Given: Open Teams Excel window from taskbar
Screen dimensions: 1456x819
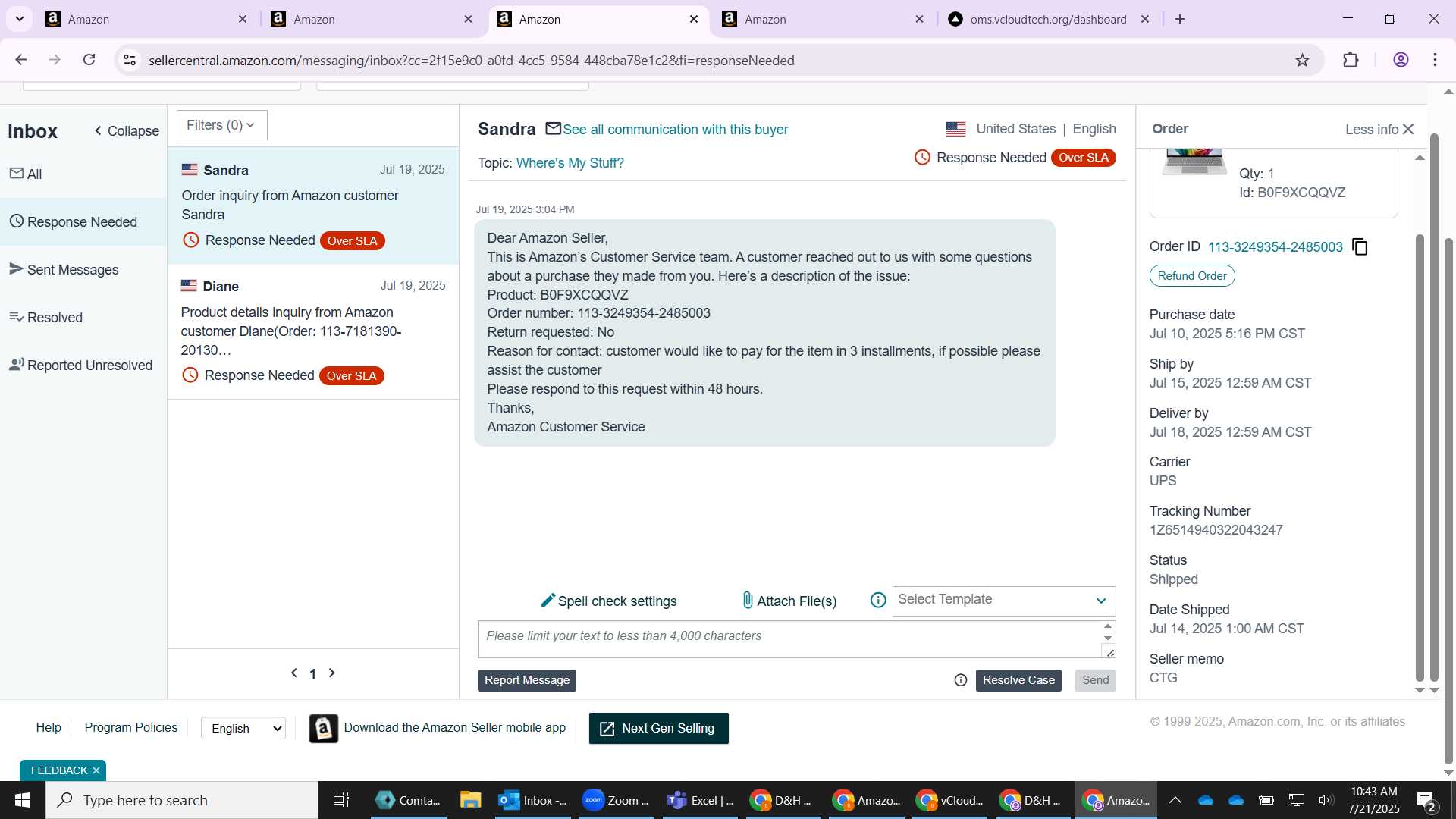Looking at the screenshot, I should 699,800.
